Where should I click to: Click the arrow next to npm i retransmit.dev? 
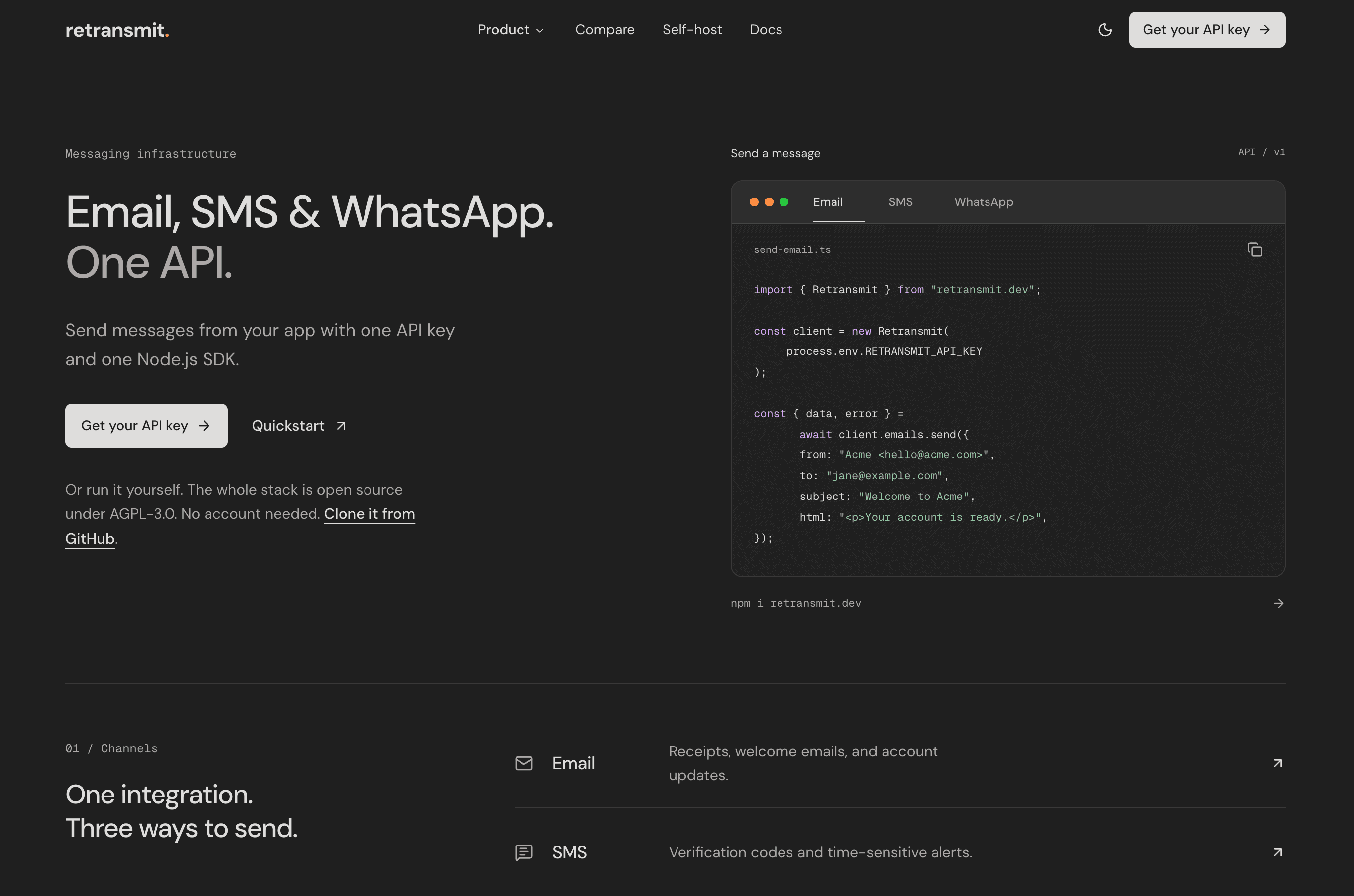[1279, 603]
